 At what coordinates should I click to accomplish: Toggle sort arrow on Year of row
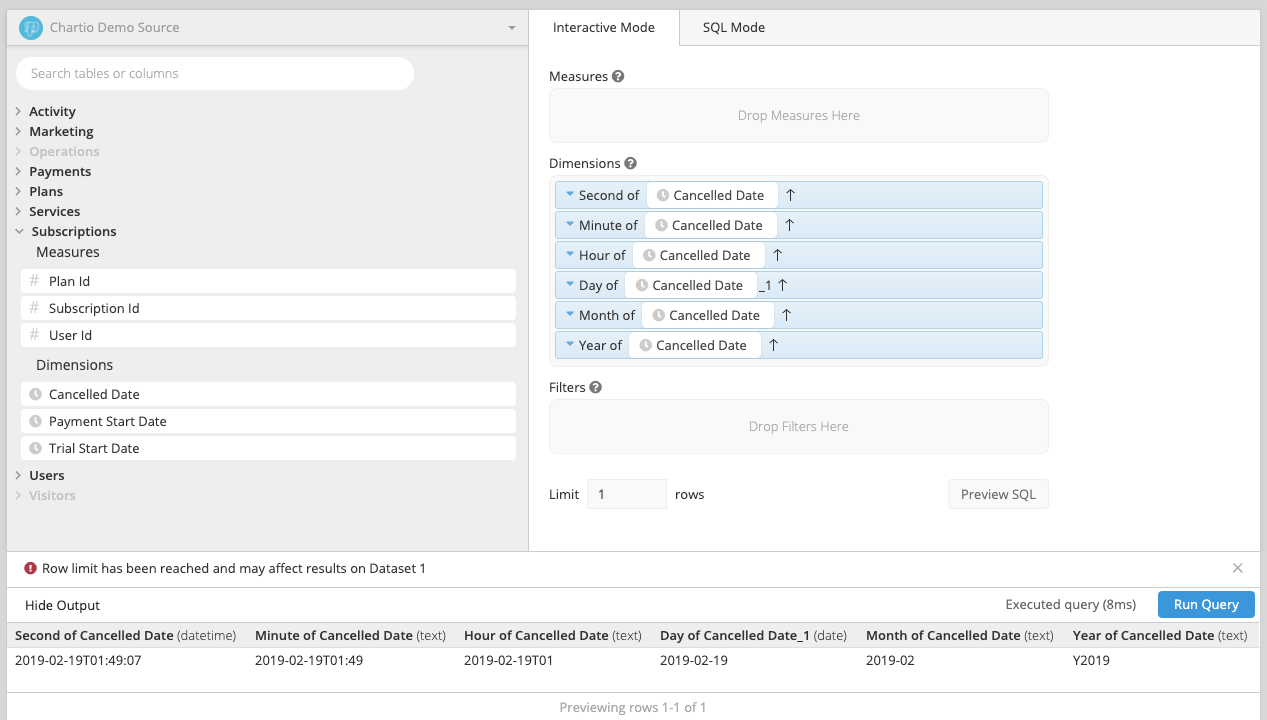(773, 345)
